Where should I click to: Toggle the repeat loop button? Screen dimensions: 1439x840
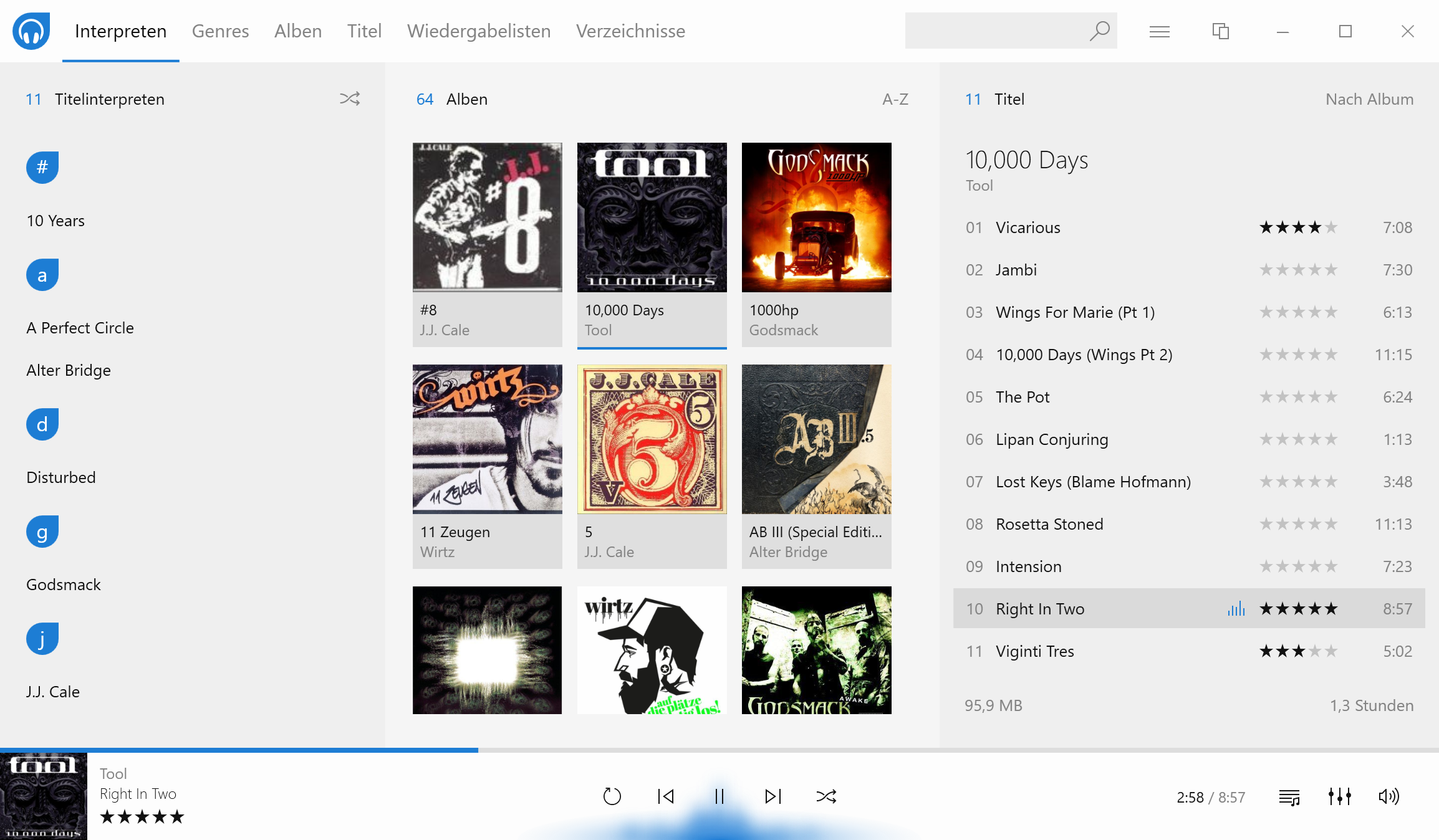[612, 796]
